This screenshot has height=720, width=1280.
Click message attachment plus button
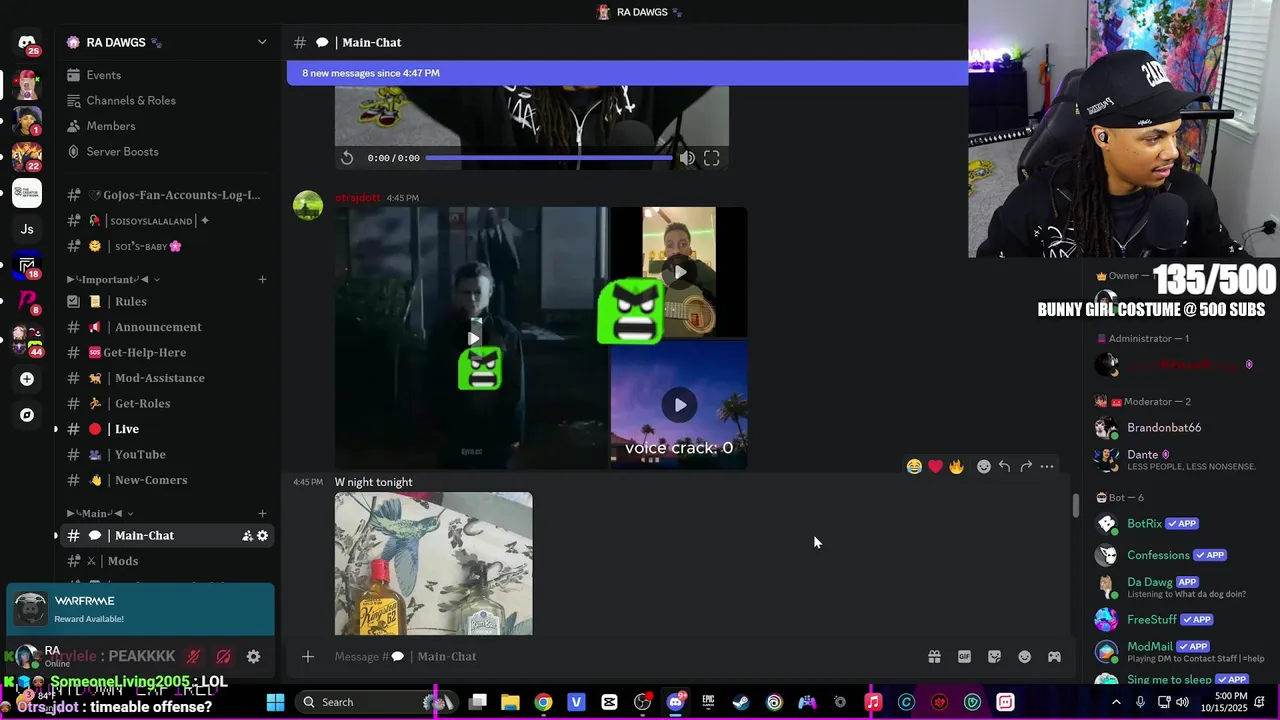(308, 656)
